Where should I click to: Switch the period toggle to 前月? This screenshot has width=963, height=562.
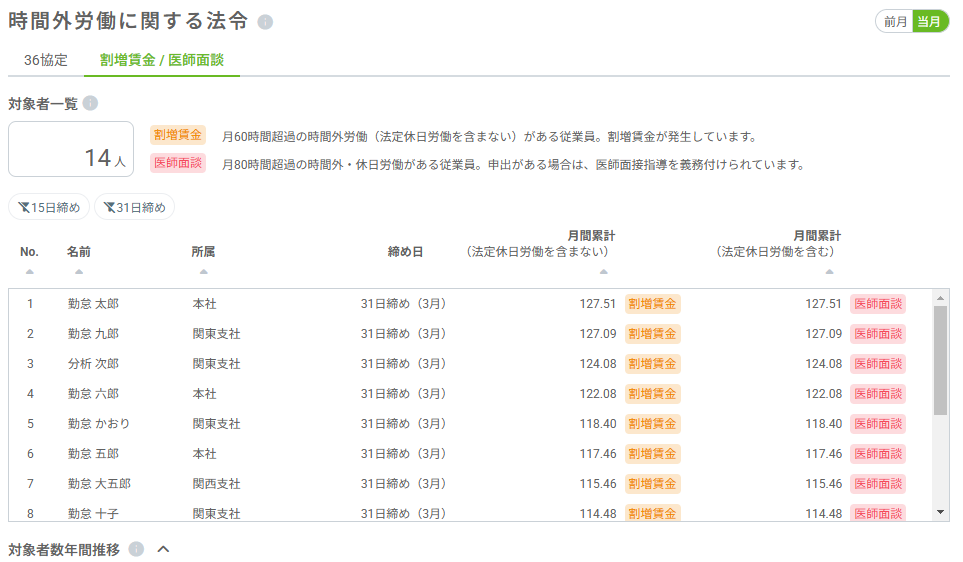pos(894,22)
